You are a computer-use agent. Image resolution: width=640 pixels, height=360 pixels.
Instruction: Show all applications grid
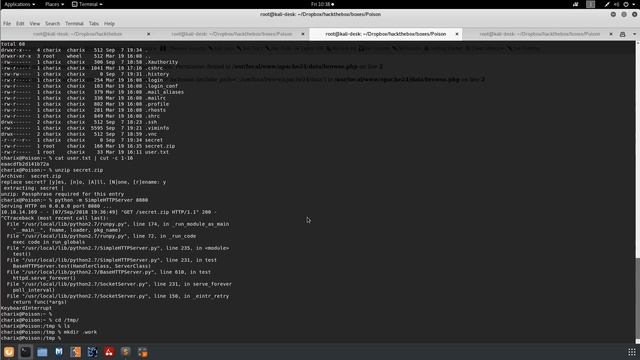click(x=631, y=352)
